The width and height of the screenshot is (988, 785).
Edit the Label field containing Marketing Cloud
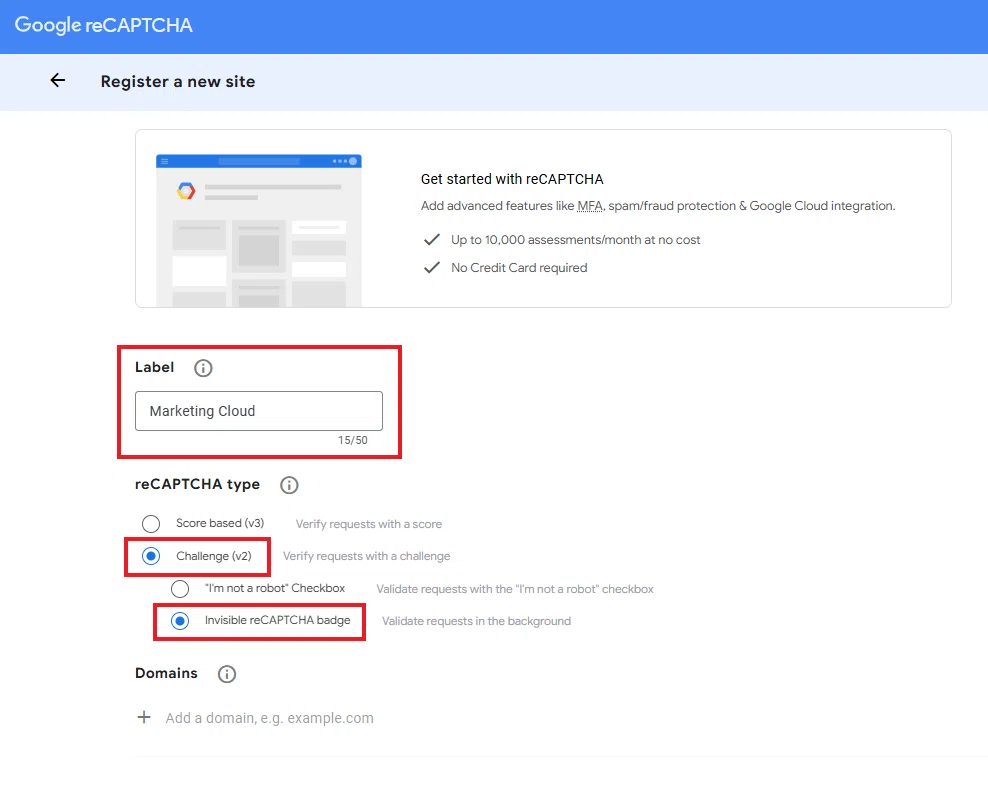(259, 411)
